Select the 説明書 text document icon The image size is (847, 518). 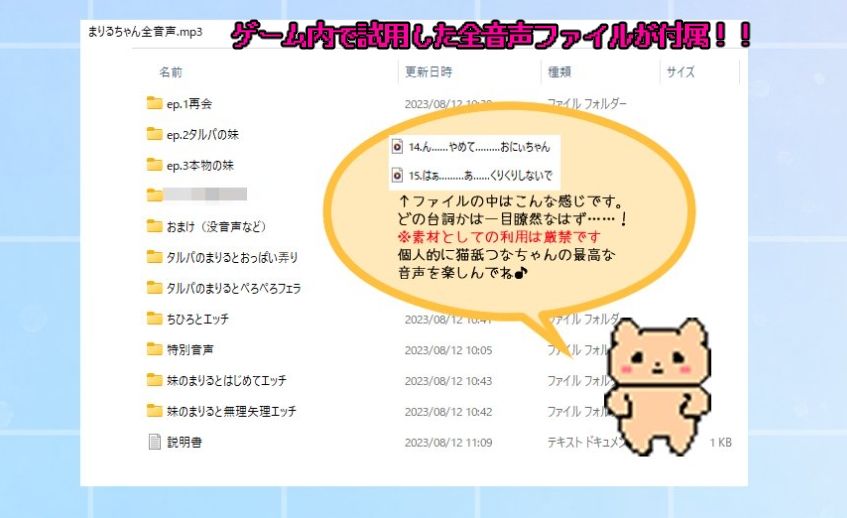tap(154, 442)
